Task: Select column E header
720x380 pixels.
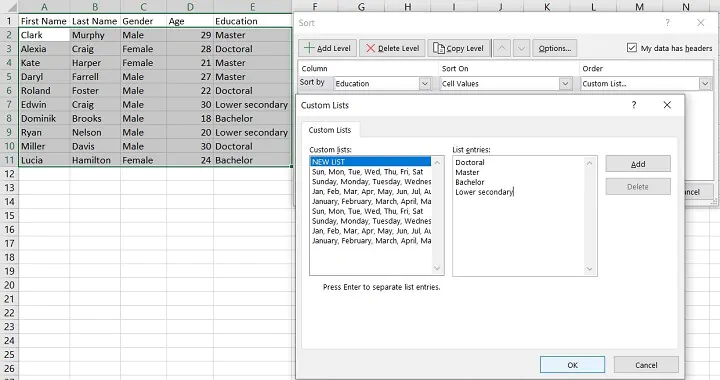Action: point(253,6)
